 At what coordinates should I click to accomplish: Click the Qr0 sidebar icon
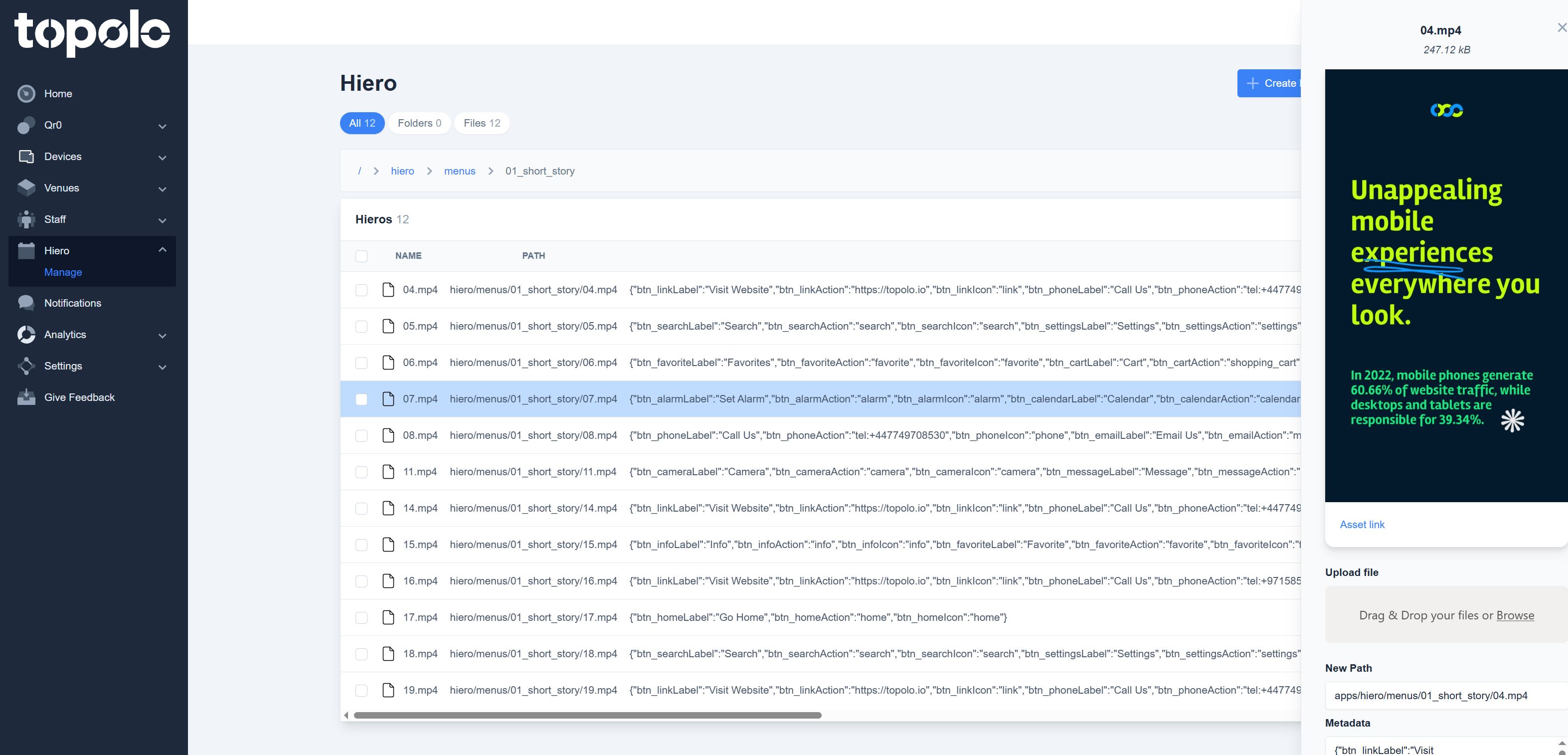point(26,126)
